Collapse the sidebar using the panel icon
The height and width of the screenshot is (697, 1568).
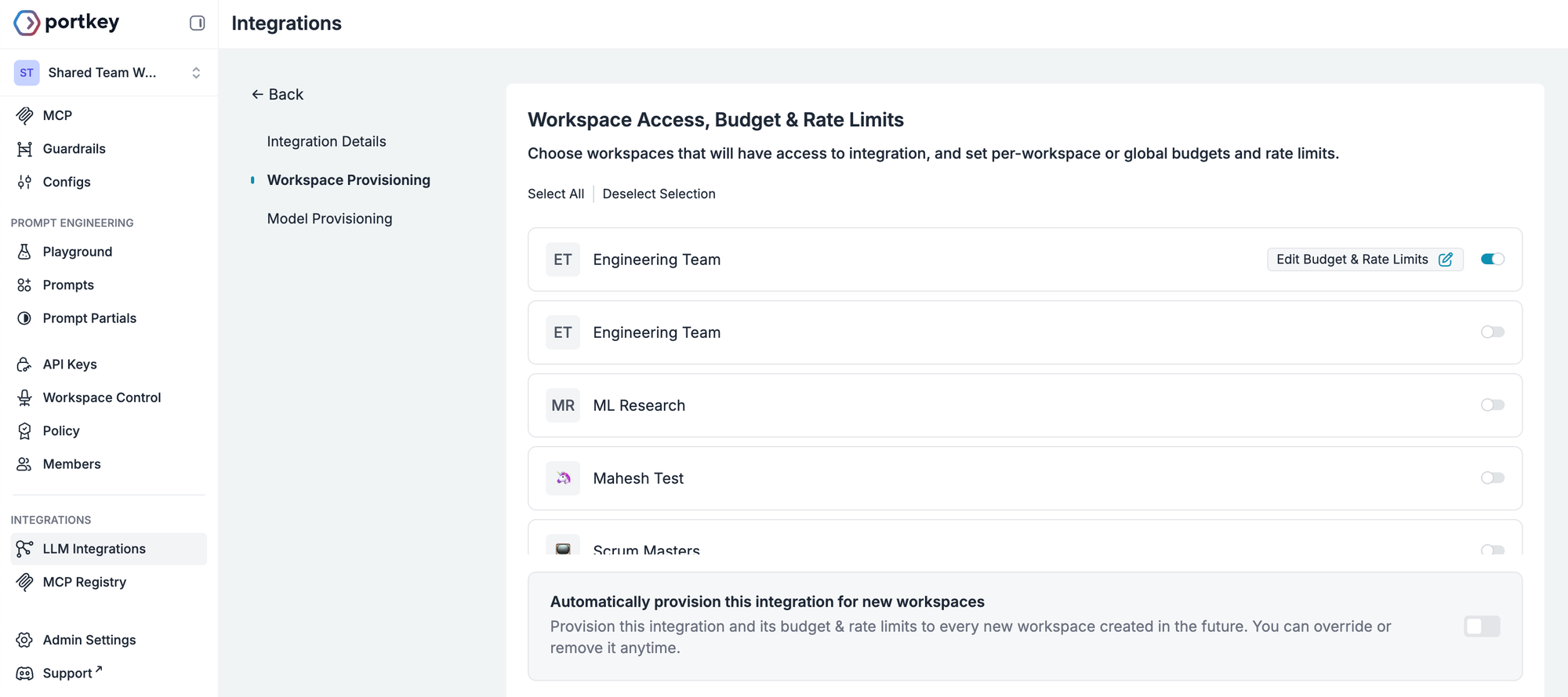[x=197, y=24]
